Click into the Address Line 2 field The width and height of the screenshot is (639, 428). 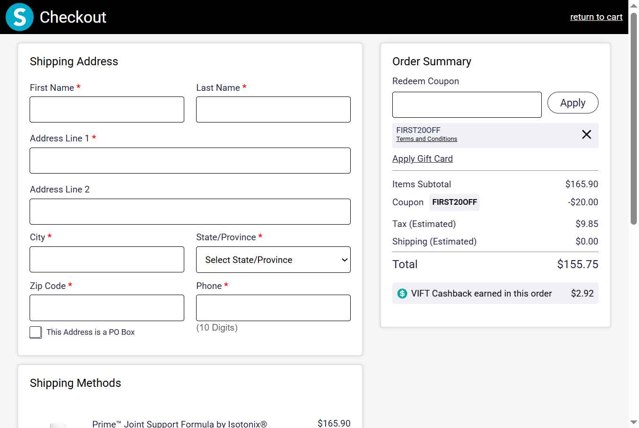(x=190, y=212)
